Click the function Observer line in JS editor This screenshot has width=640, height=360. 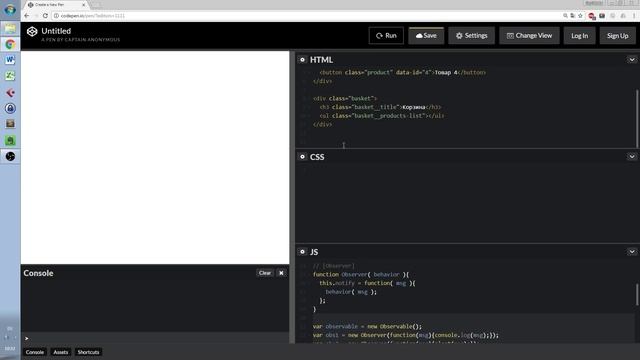[361, 274]
